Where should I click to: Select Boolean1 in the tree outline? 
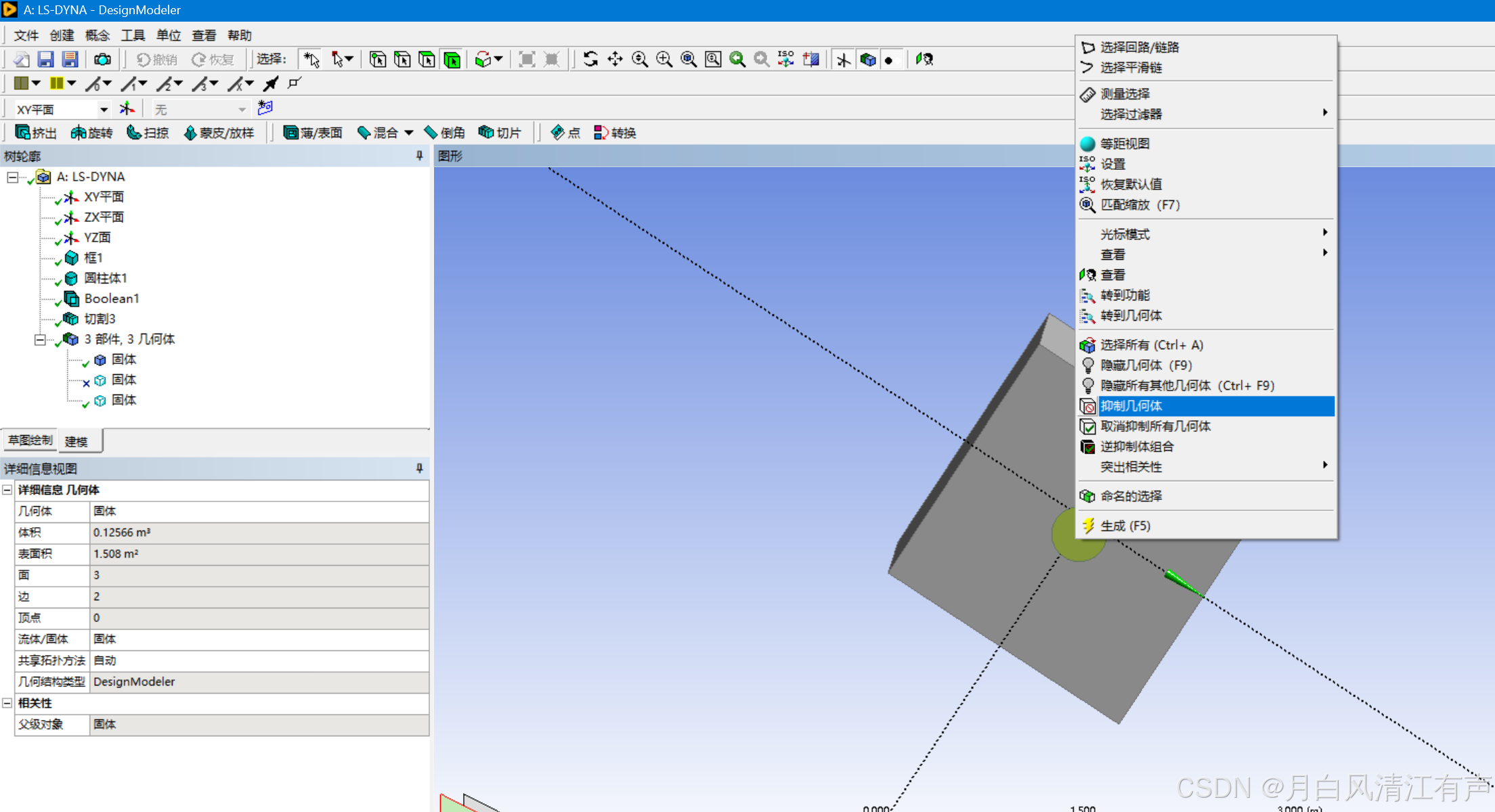point(111,298)
